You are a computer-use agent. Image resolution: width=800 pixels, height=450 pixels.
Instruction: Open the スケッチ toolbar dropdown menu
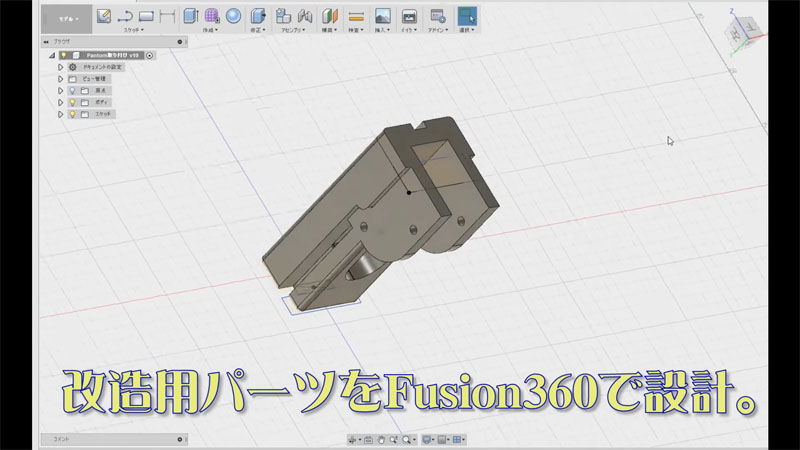[x=134, y=30]
